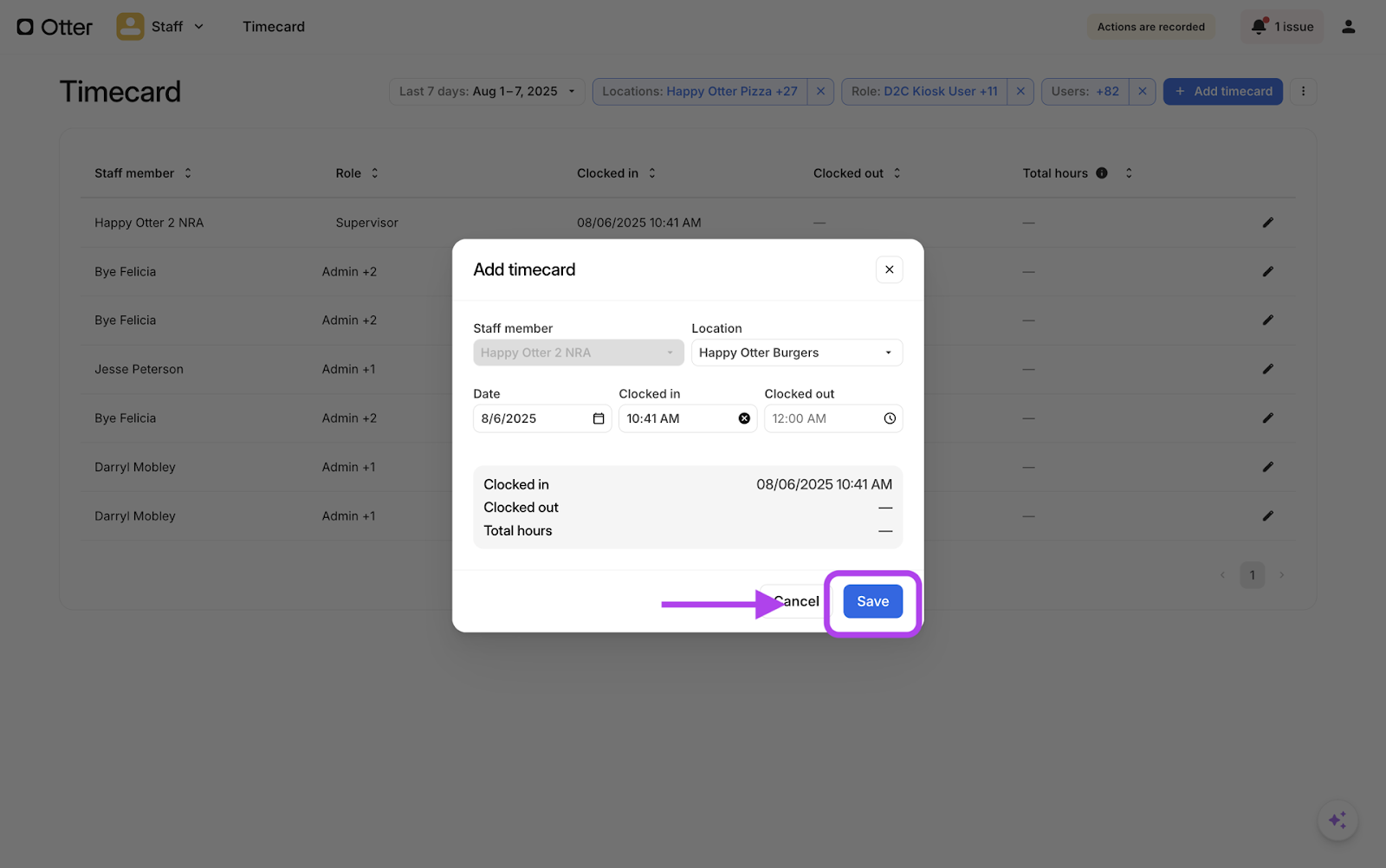Save the new timecard

tap(872, 601)
